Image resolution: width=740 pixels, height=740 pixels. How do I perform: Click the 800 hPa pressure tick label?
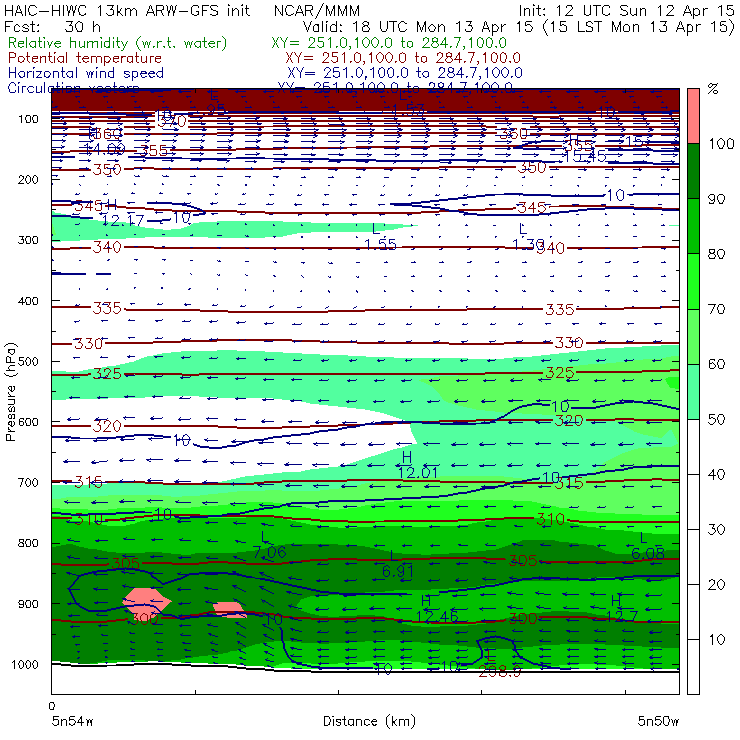(x=28, y=543)
